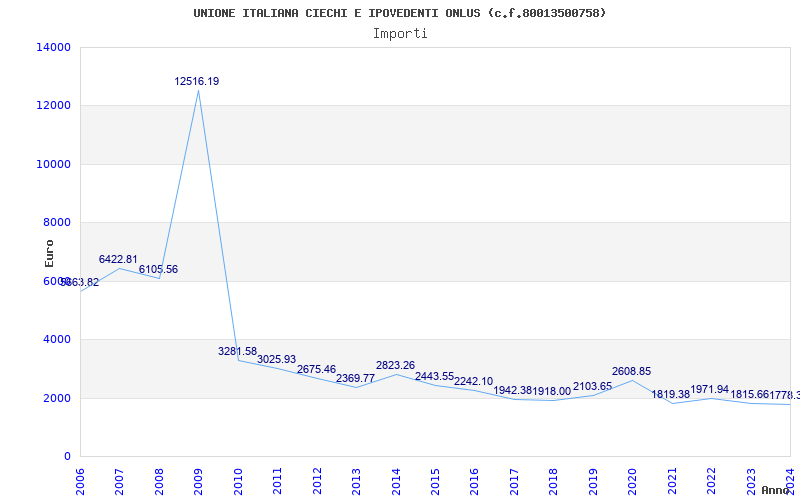Screen dimensions: 800x500
Task: Click the 2008 x-axis year label
Action: point(159,481)
